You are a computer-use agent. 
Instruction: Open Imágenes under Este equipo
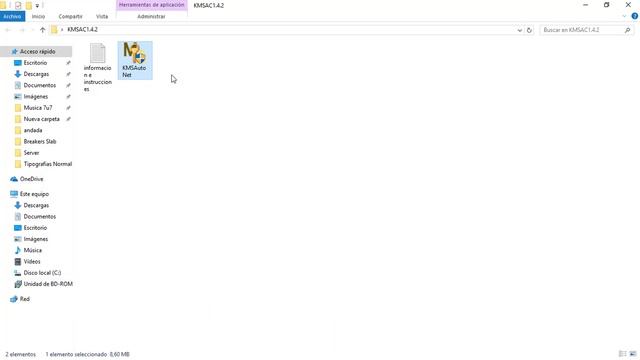(36, 239)
